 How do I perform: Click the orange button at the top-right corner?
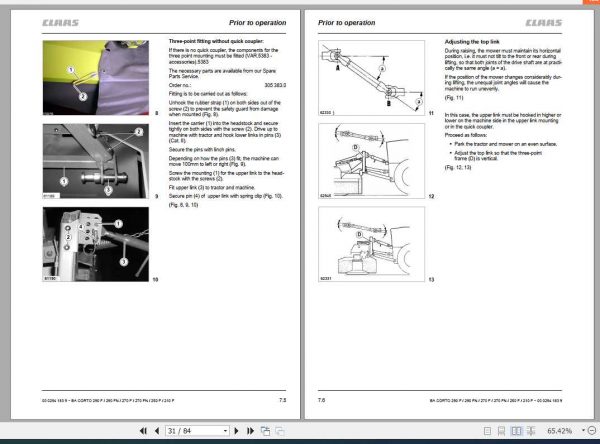point(592,2)
